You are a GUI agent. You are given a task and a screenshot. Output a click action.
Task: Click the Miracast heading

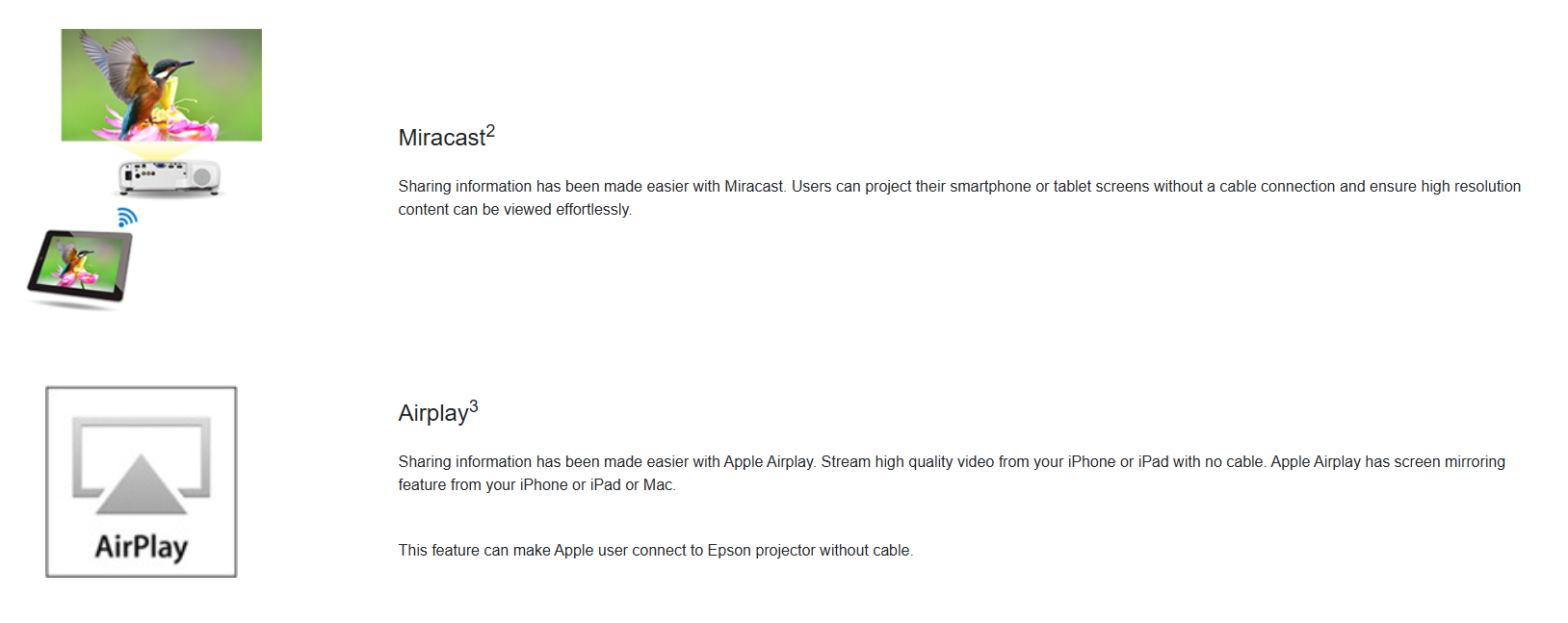441,138
